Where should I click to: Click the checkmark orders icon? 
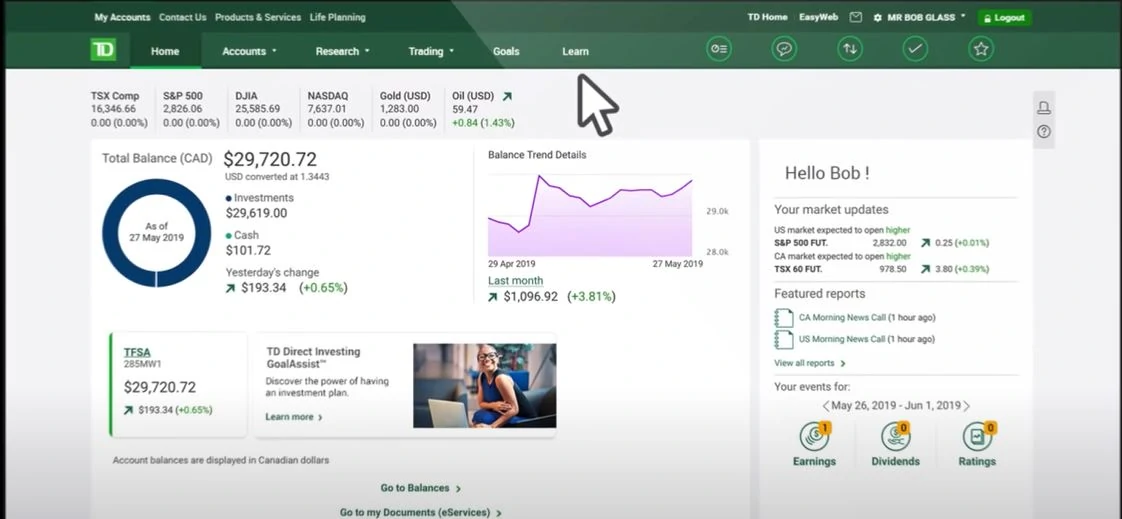[x=915, y=48]
